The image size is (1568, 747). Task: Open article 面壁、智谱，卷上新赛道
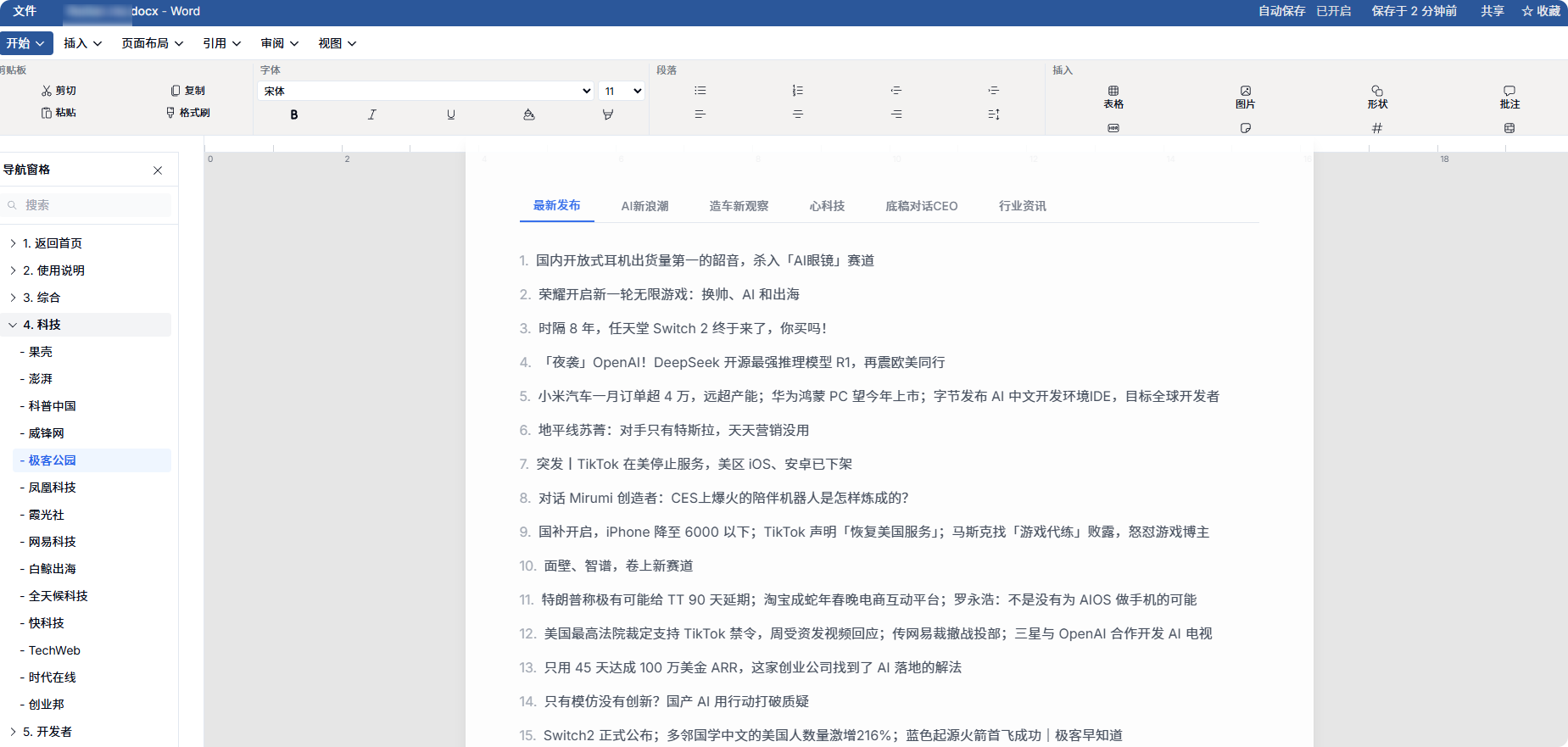[618, 566]
